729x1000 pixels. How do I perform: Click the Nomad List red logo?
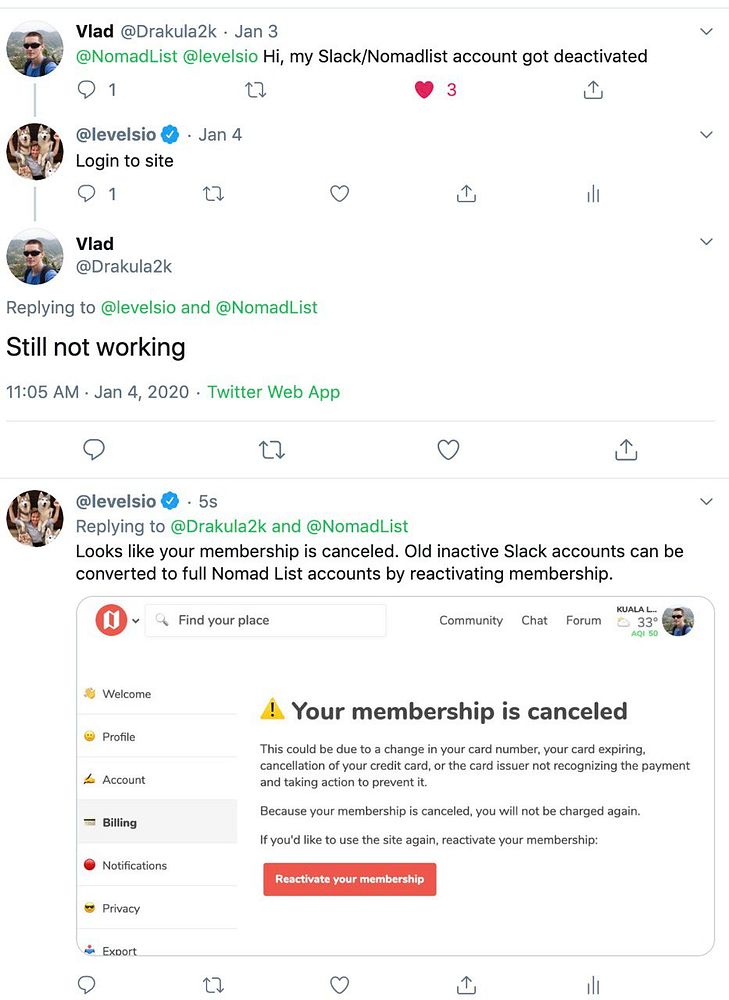(111, 620)
